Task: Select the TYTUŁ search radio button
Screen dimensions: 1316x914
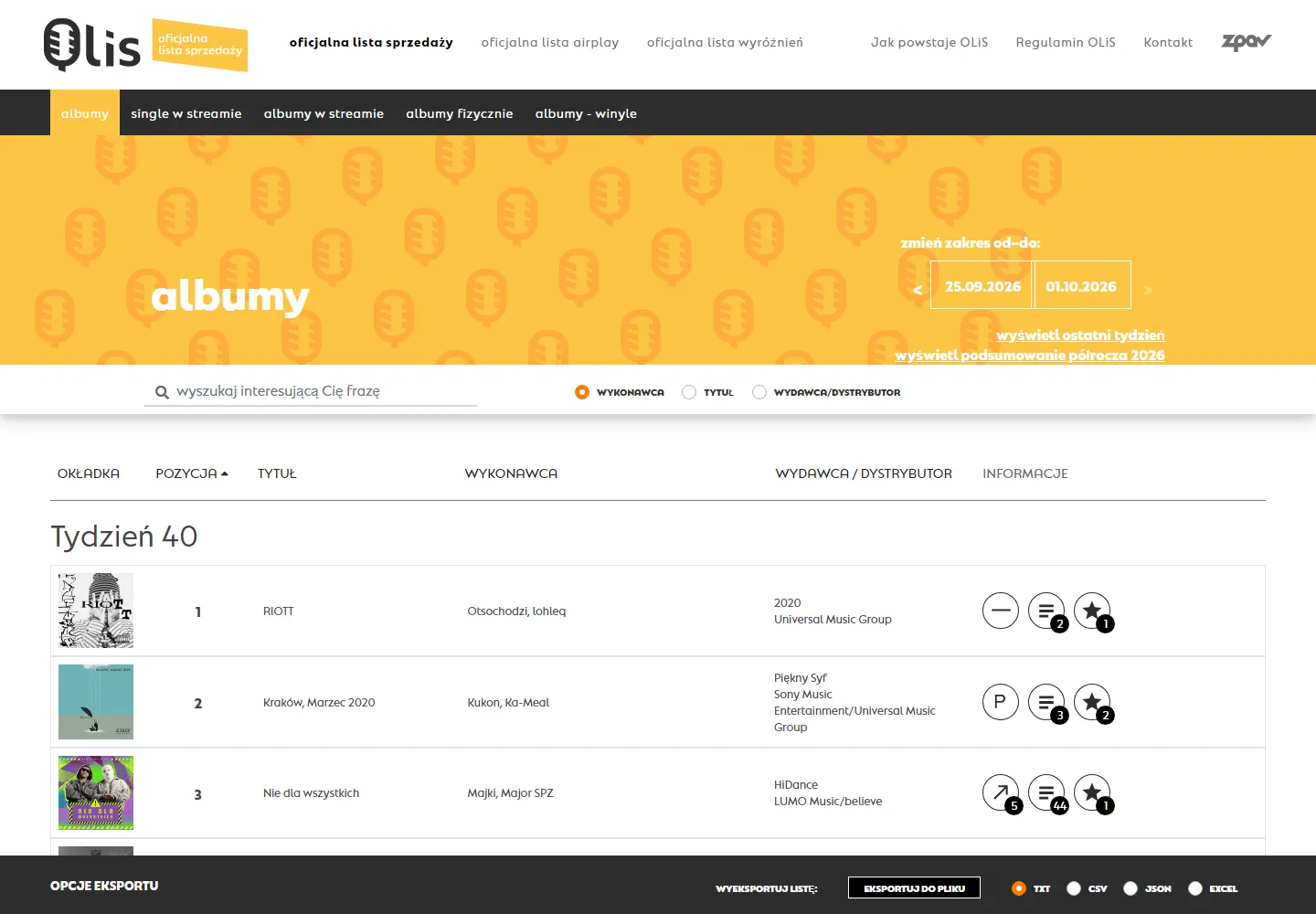Action: tap(689, 392)
